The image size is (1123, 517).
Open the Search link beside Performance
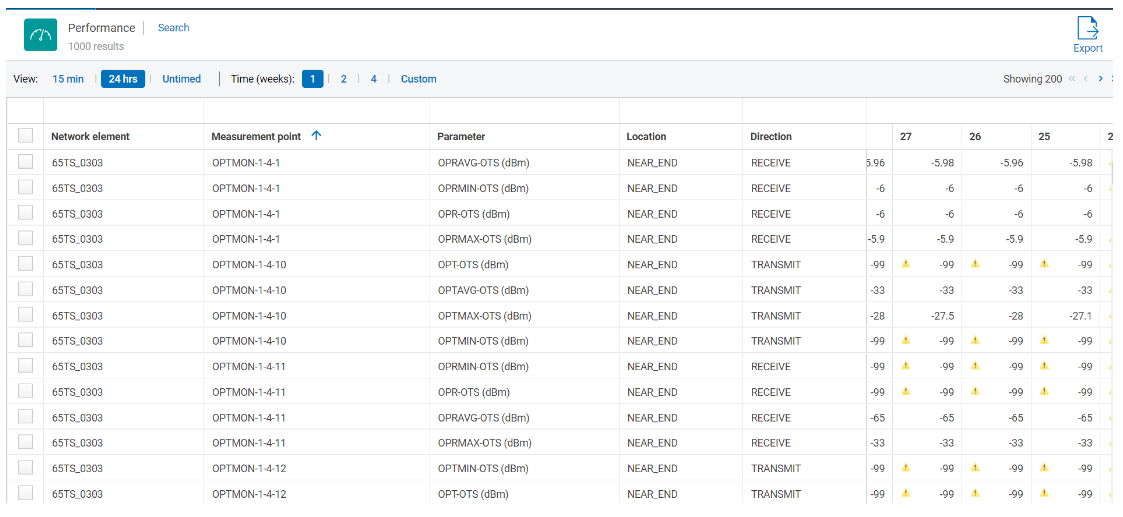coord(173,27)
